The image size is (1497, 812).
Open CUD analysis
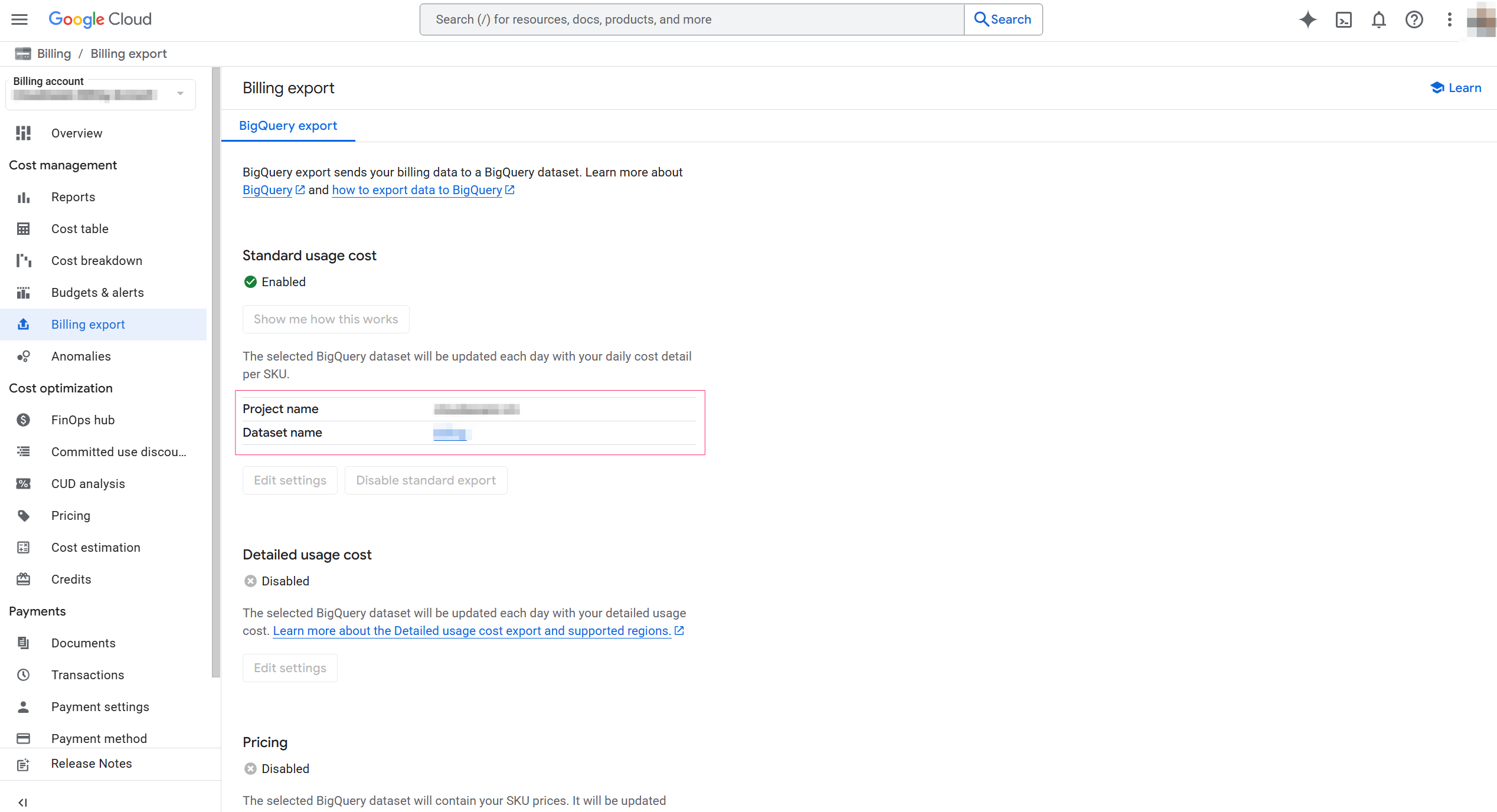coord(87,483)
